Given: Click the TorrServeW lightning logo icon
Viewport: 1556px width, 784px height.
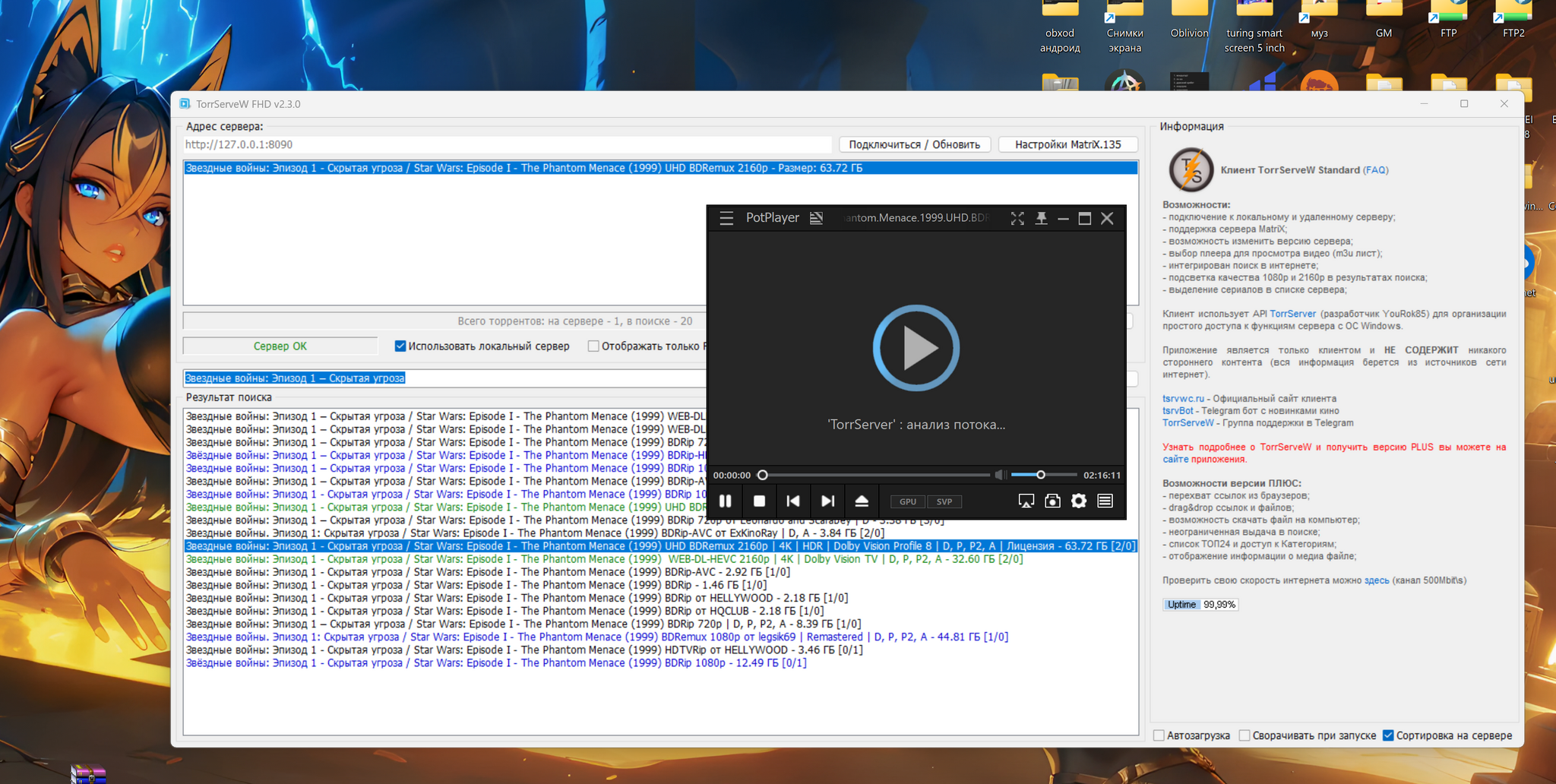Looking at the screenshot, I should click(x=1191, y=169).
